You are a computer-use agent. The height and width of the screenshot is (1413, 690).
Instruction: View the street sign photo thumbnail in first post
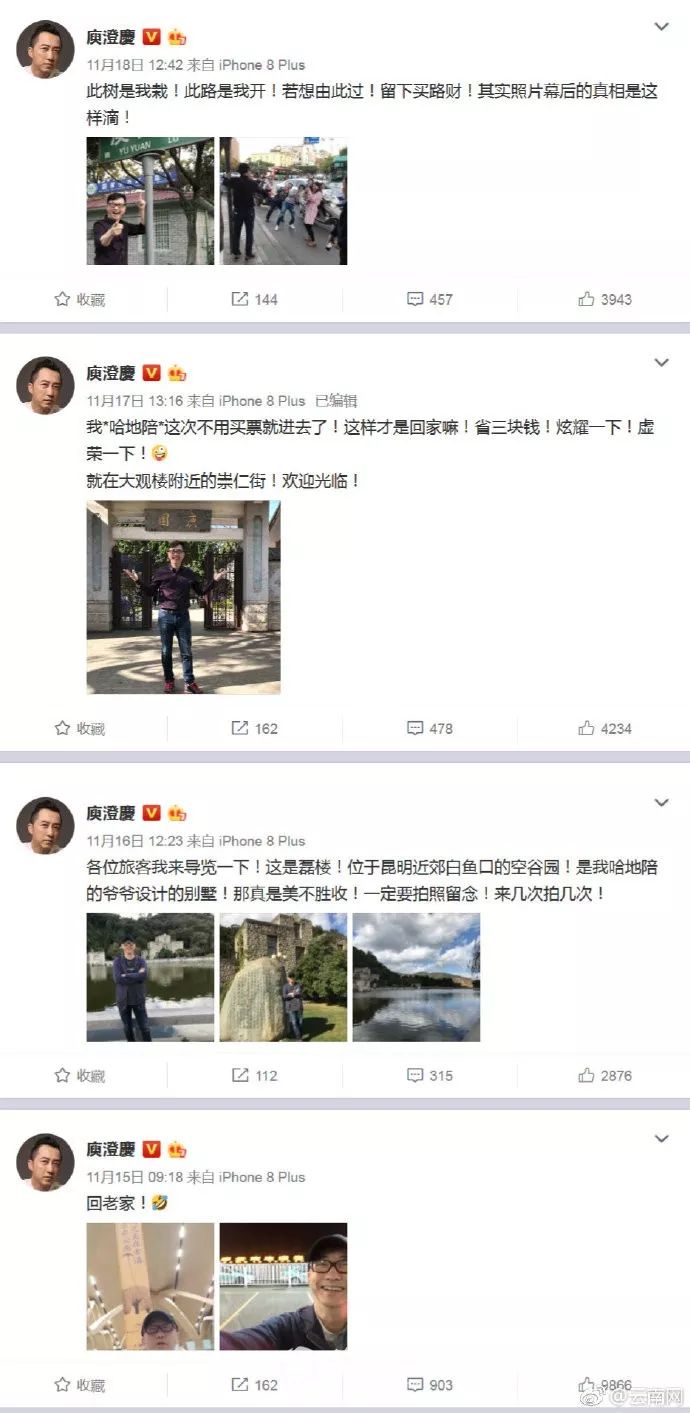point(150,201)
